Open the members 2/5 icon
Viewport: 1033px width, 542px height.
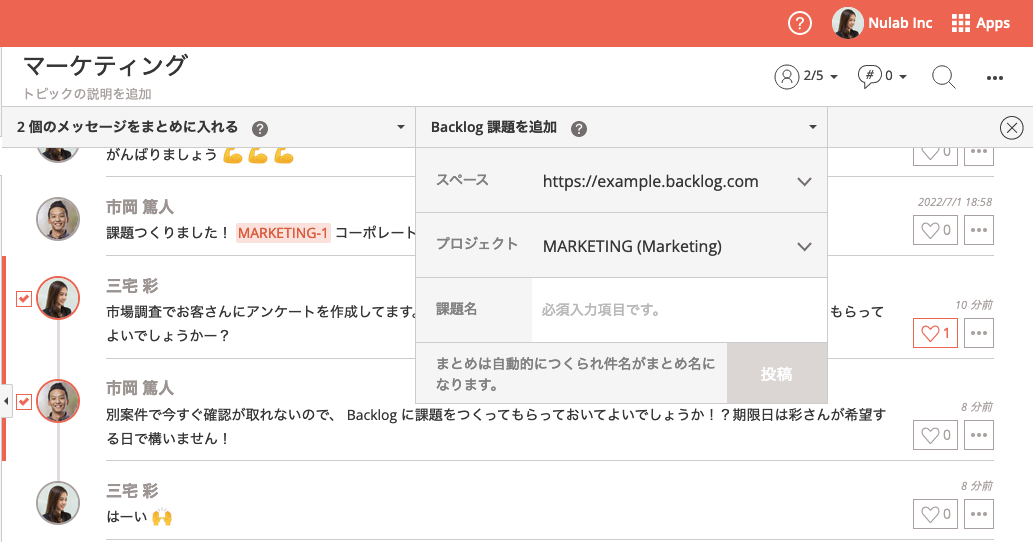pyautogui.click(x=787, y=76)
